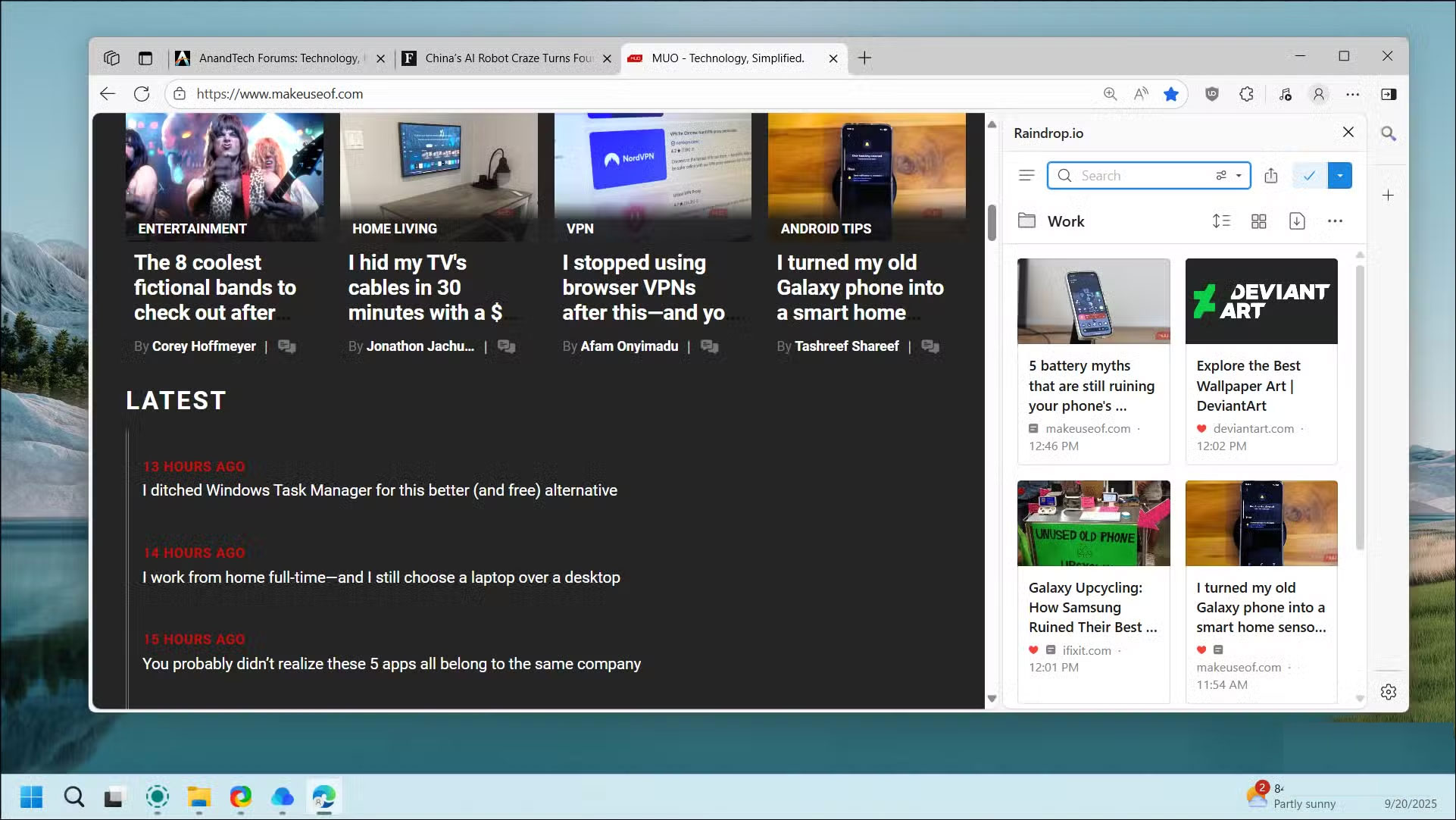Open the three-dot menu for the Work collection
The image size is (1456, 820).
click(1336, 221)
